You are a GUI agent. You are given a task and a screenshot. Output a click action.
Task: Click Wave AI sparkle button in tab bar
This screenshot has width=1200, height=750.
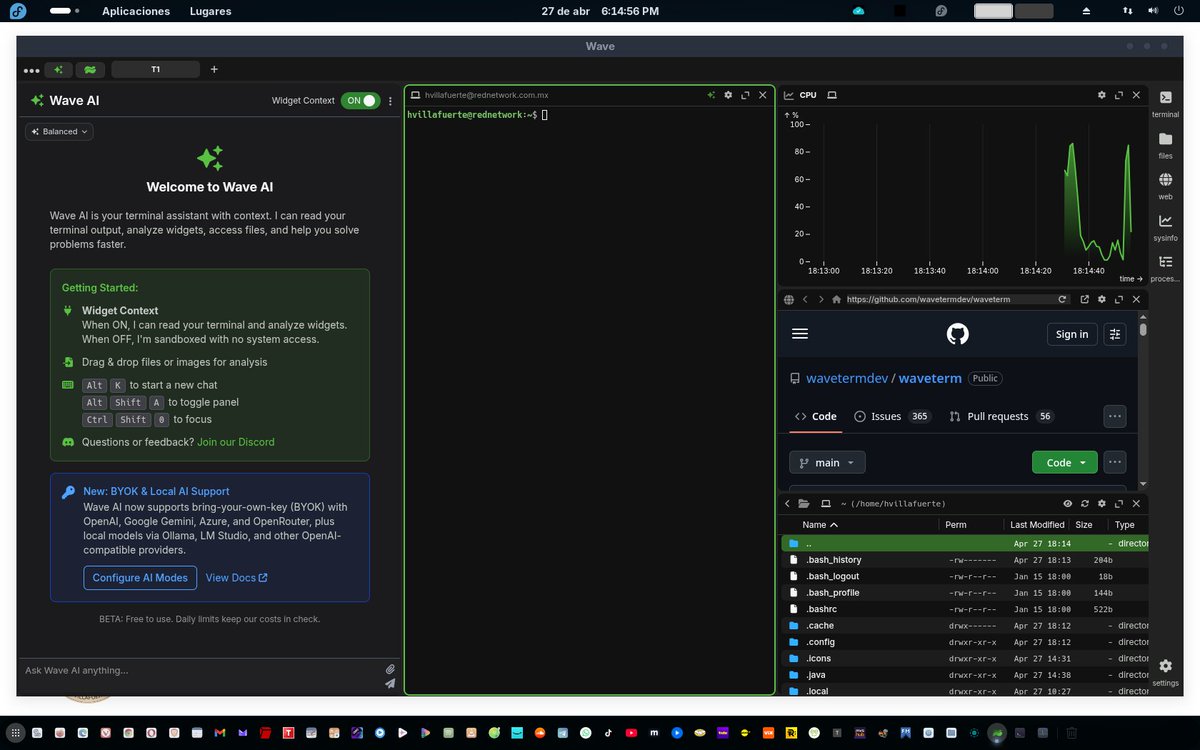(x=60, y=70)
